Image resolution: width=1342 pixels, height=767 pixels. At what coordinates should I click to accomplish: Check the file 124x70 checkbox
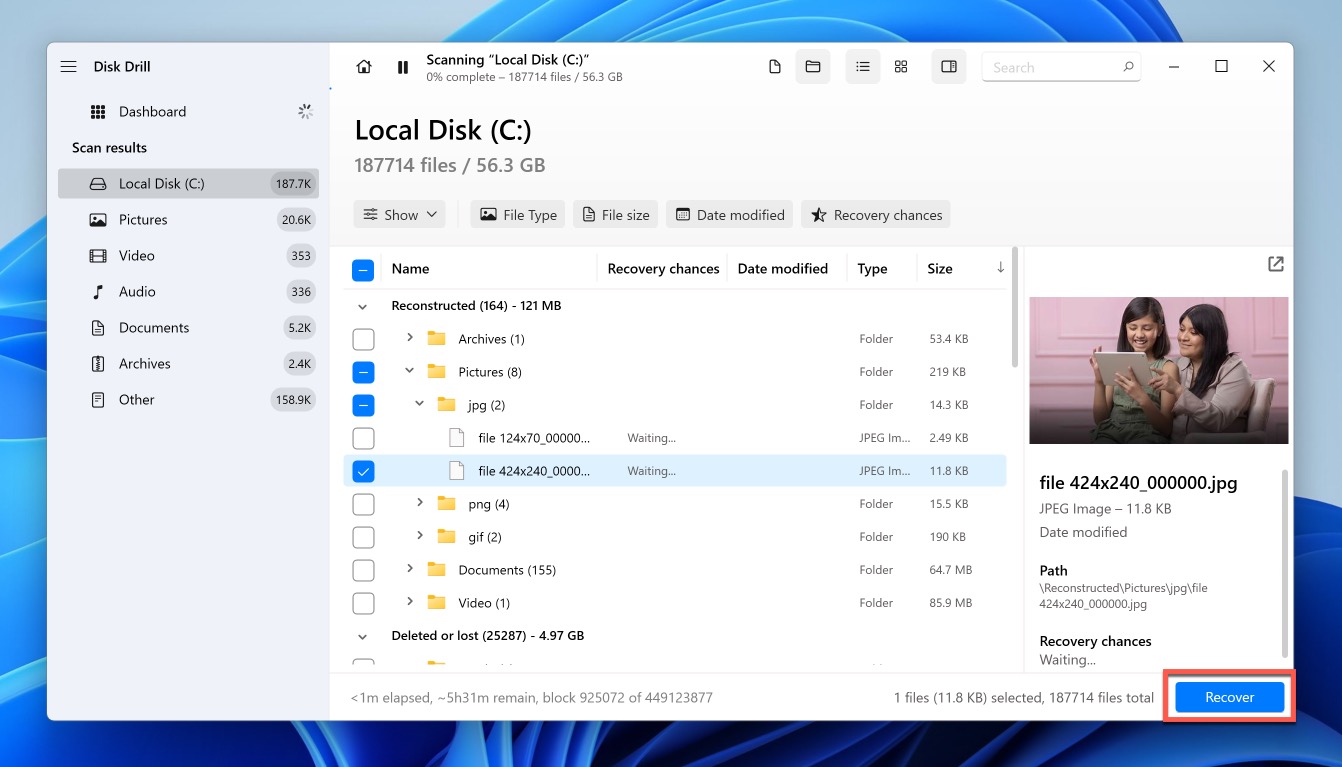363,438
